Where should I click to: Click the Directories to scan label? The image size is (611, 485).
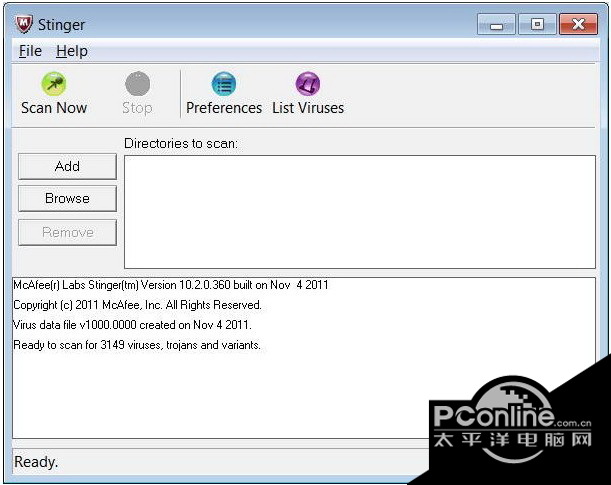click(x=181, y=144)
